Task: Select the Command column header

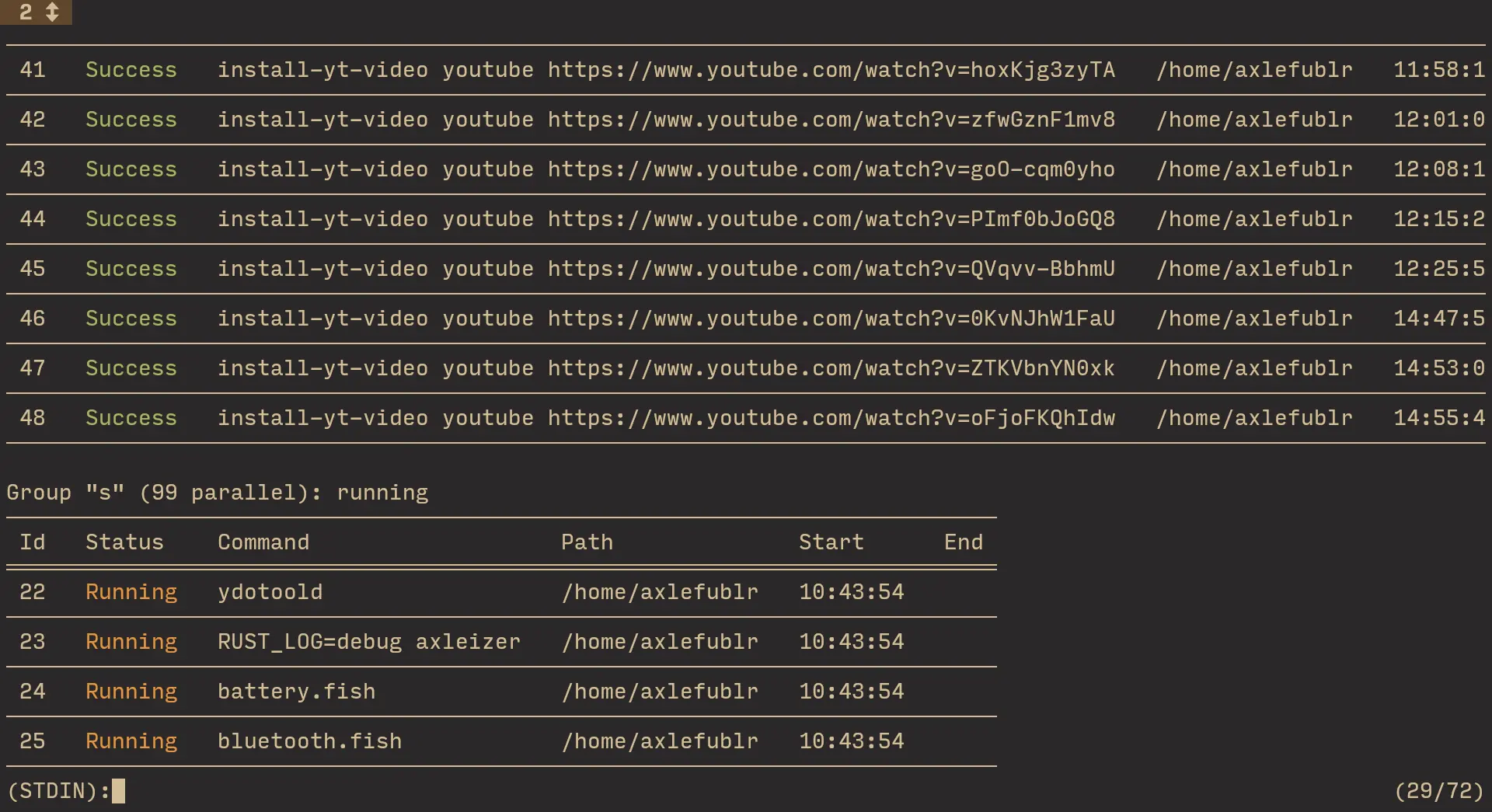Action: coord(263,542)
